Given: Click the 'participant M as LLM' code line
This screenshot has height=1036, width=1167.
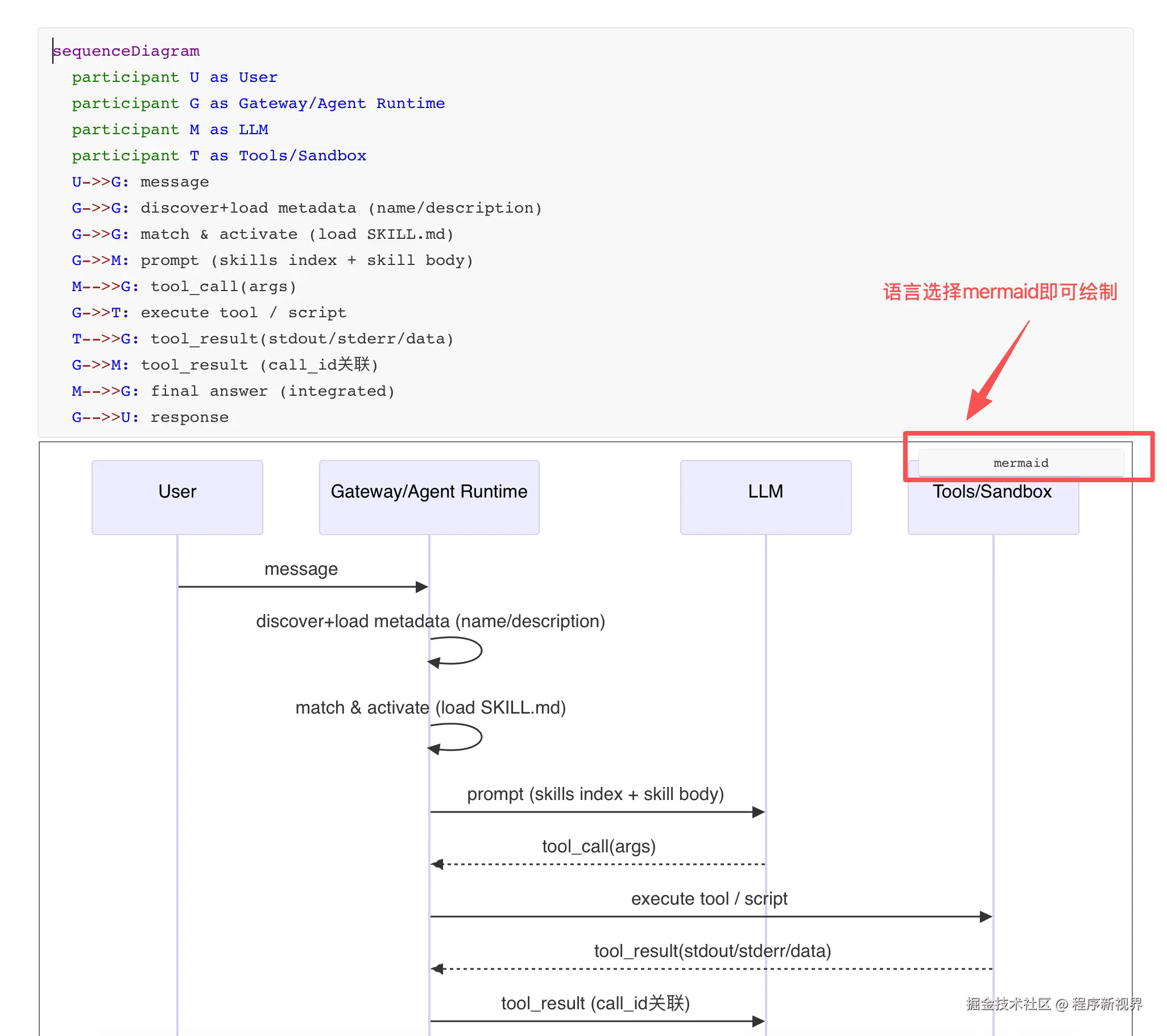Looking at the screenshot, I should pyautogui.click(x=169, y=130).
